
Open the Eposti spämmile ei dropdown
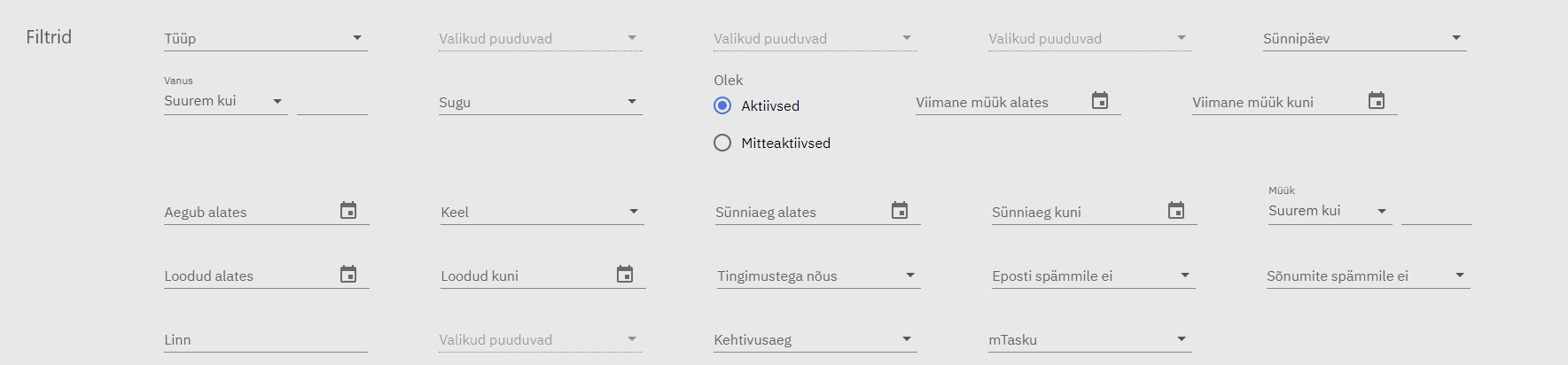click(x=1093, y=276)
